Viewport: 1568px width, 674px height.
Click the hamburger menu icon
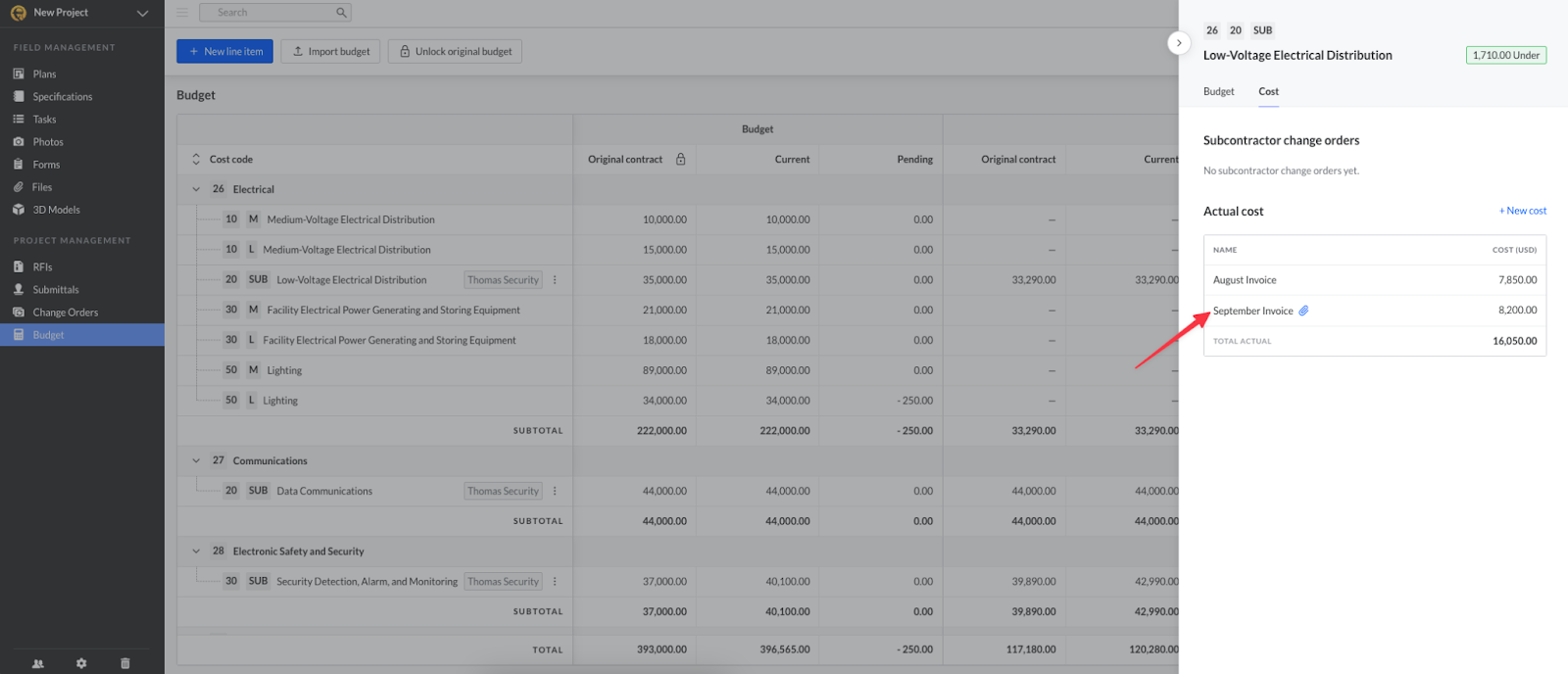(182, 13)
